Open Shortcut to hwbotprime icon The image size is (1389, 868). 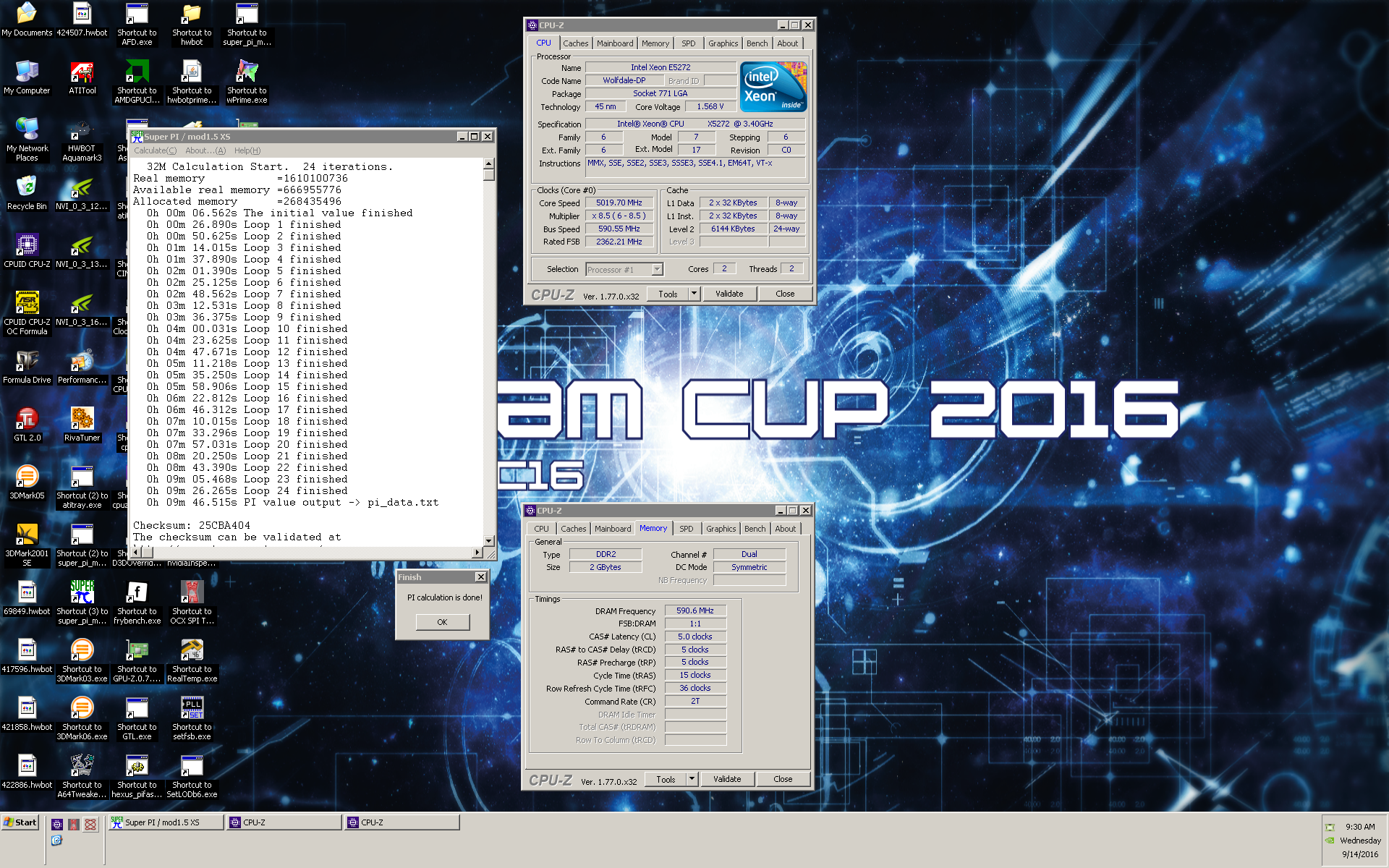192,82
